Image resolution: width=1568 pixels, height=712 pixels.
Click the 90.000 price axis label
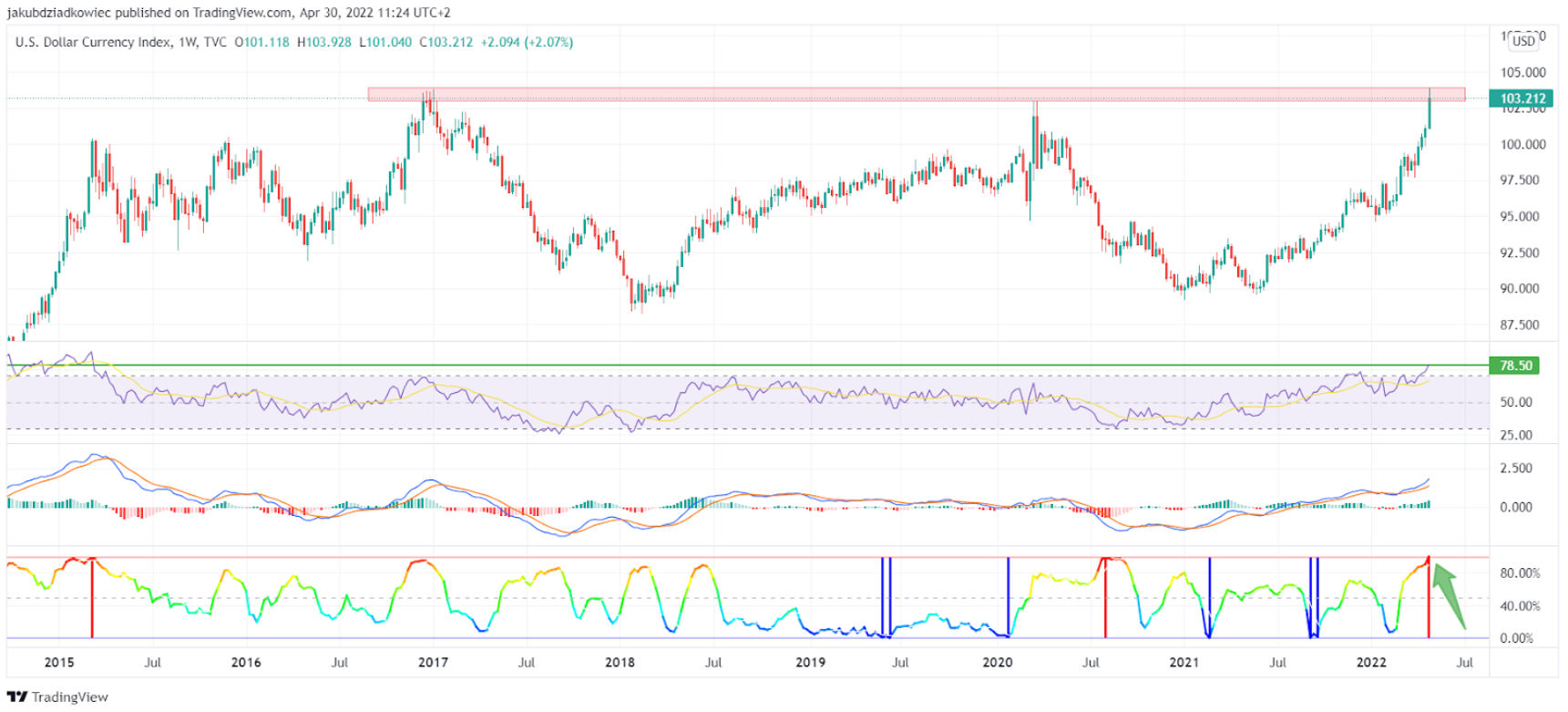point(1519,289)
